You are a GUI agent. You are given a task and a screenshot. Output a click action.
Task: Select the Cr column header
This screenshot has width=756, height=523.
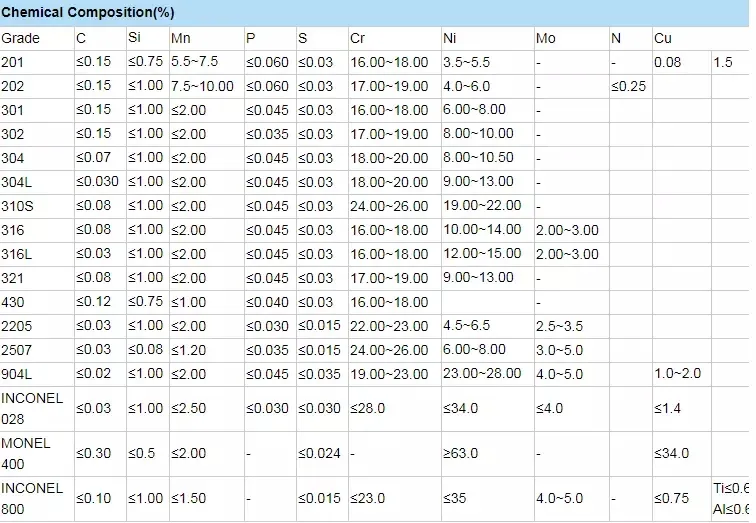(x=358, y=39)
